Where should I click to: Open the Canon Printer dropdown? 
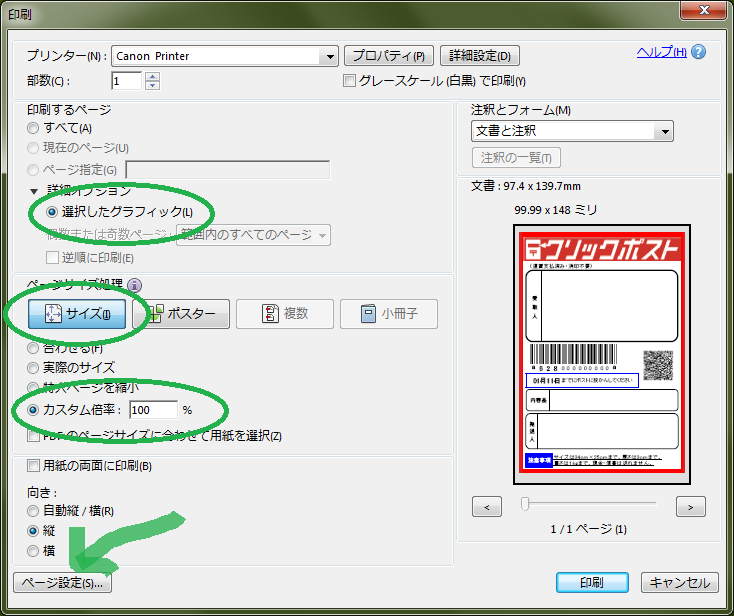(x=225, y=56)
